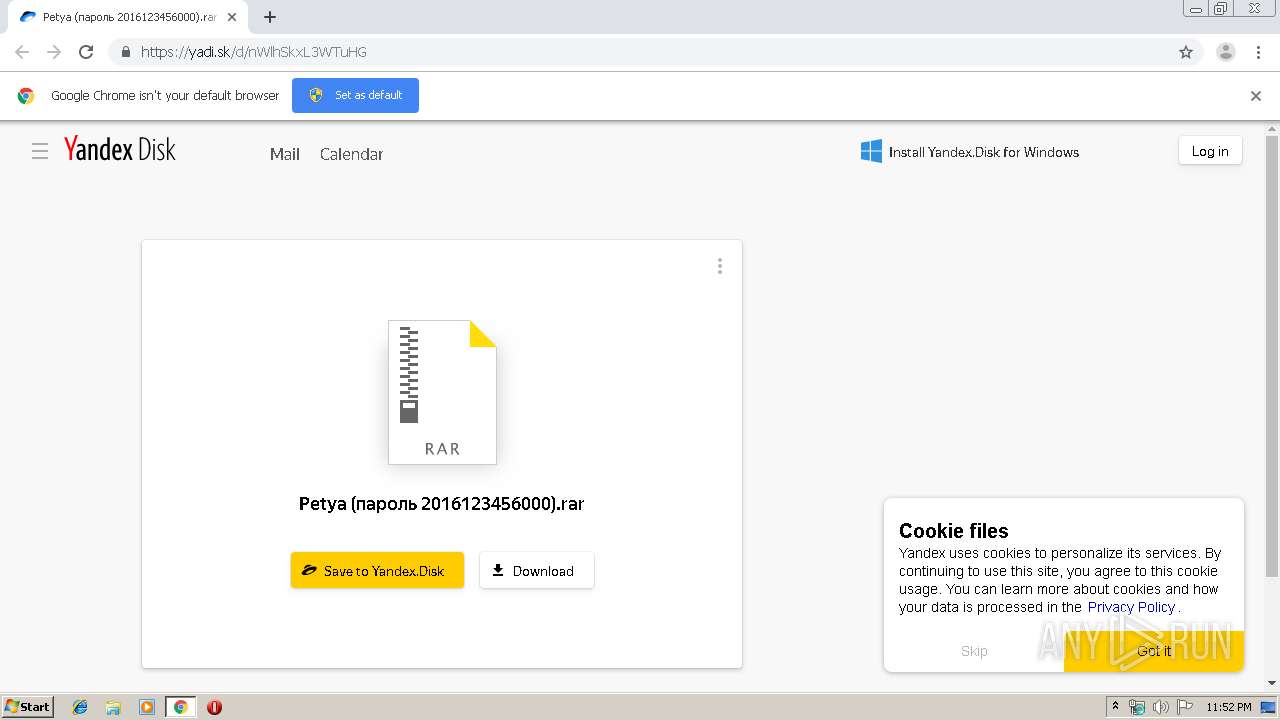Click the taskbar clock 11:52 PM
The width and height of the screenshot is (1280, 720).
pyautogui.click(x=1229, y=707)
